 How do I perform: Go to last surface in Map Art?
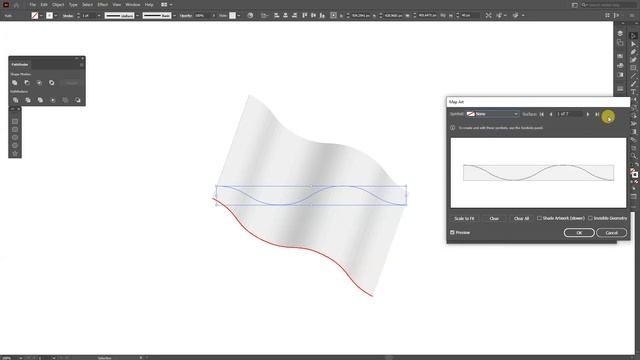pyautogui.click(x=597, y=114)
